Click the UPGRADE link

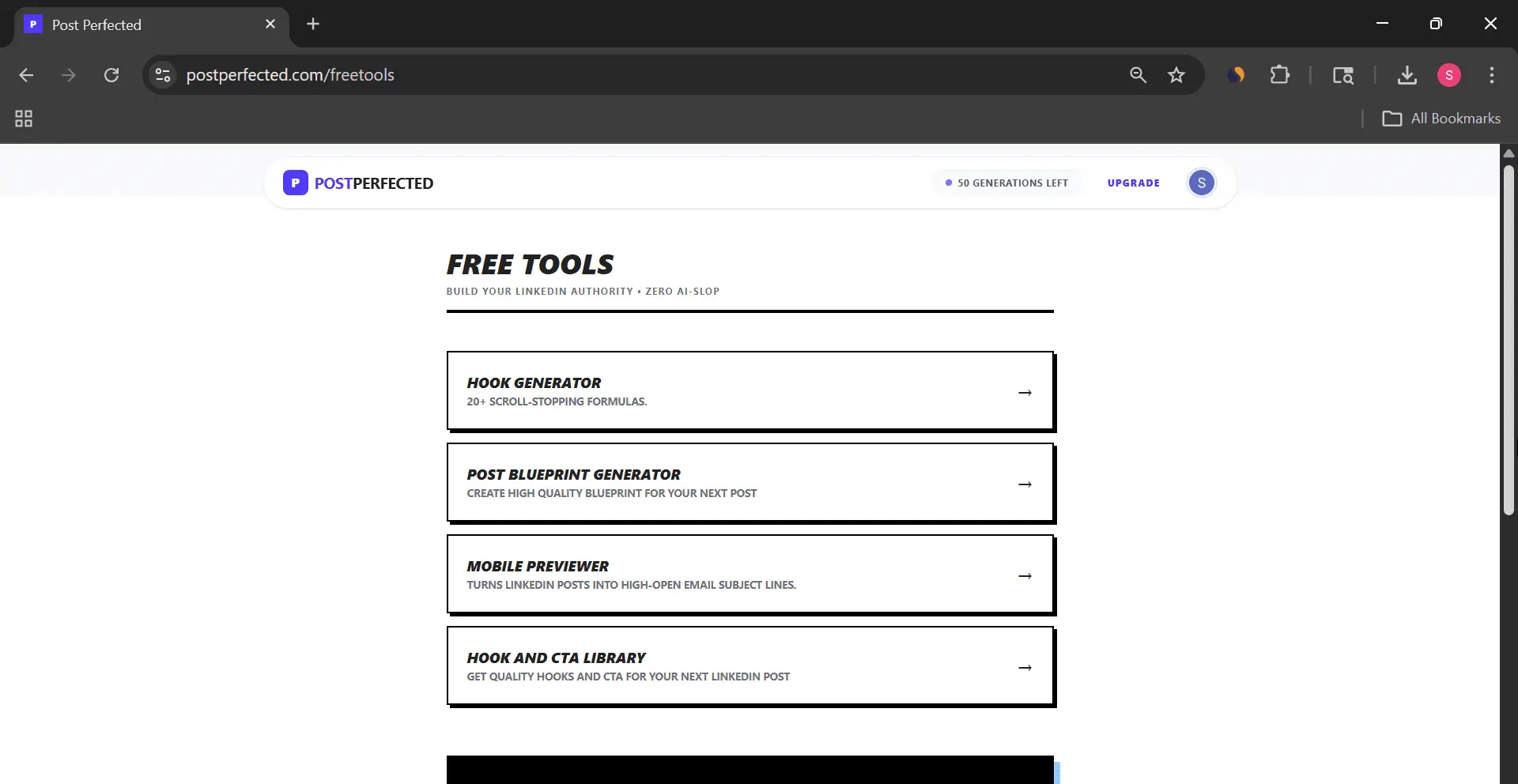point(1134,183)
